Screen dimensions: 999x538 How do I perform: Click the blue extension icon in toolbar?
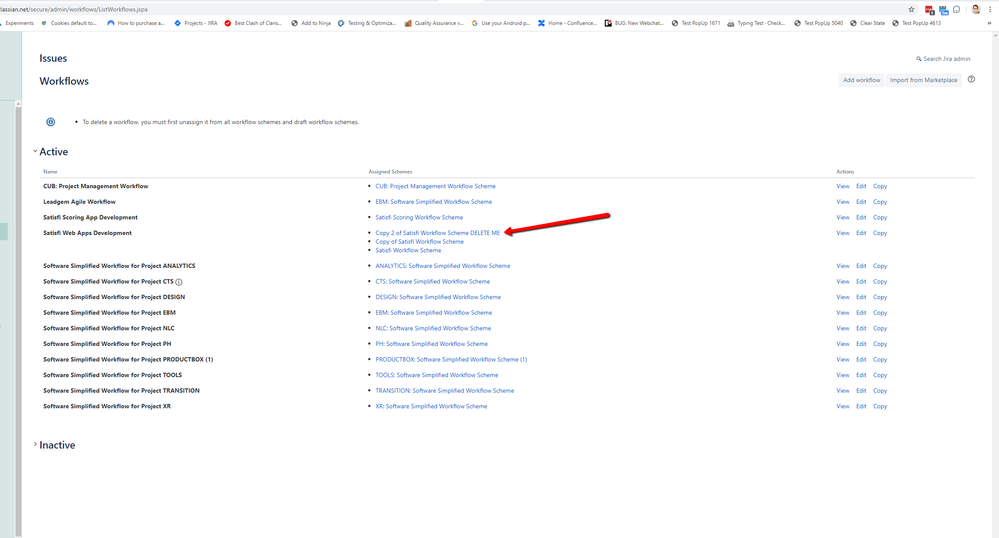click(944, 10)
